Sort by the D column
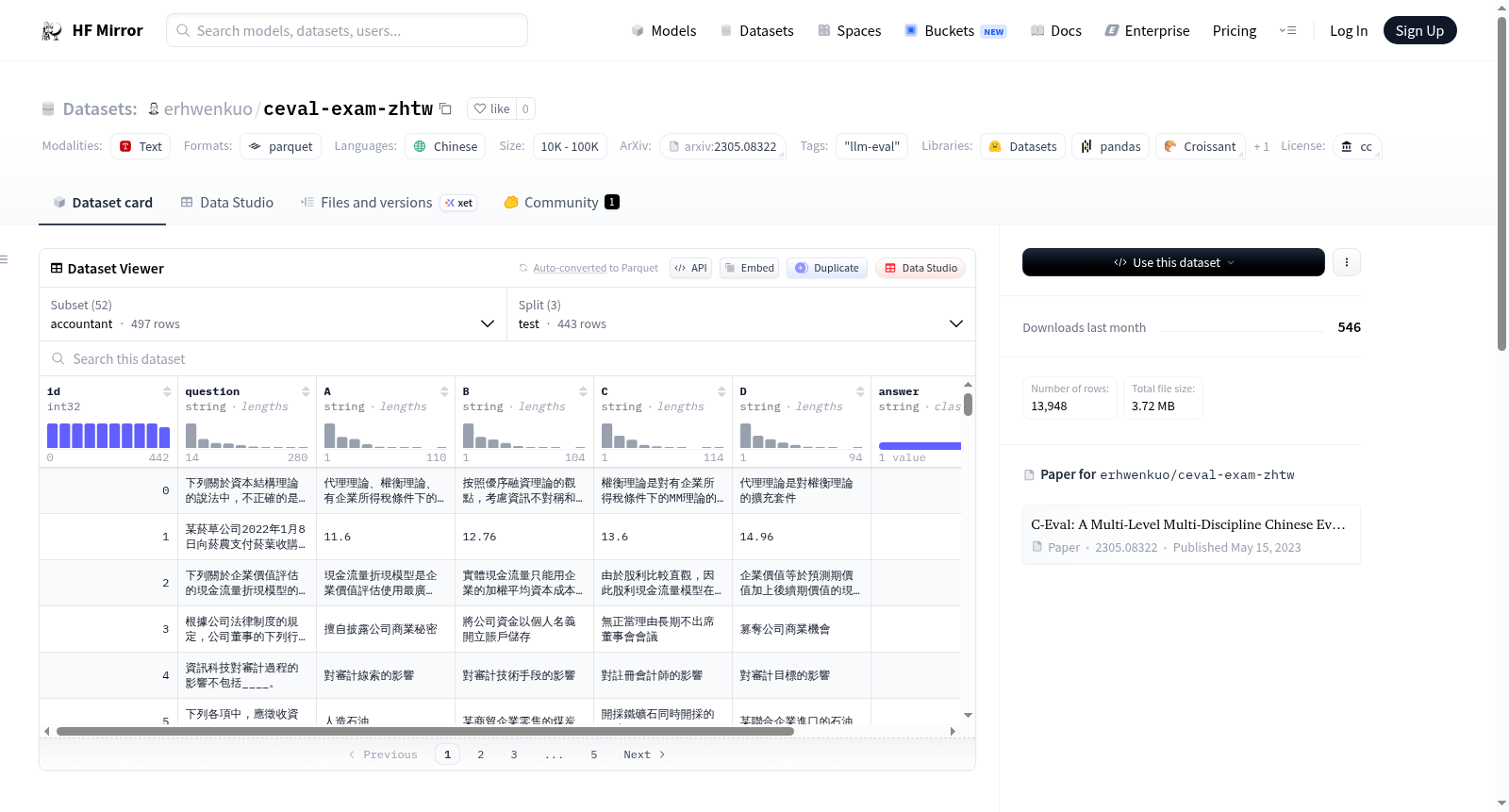 (x=860, y=391)
